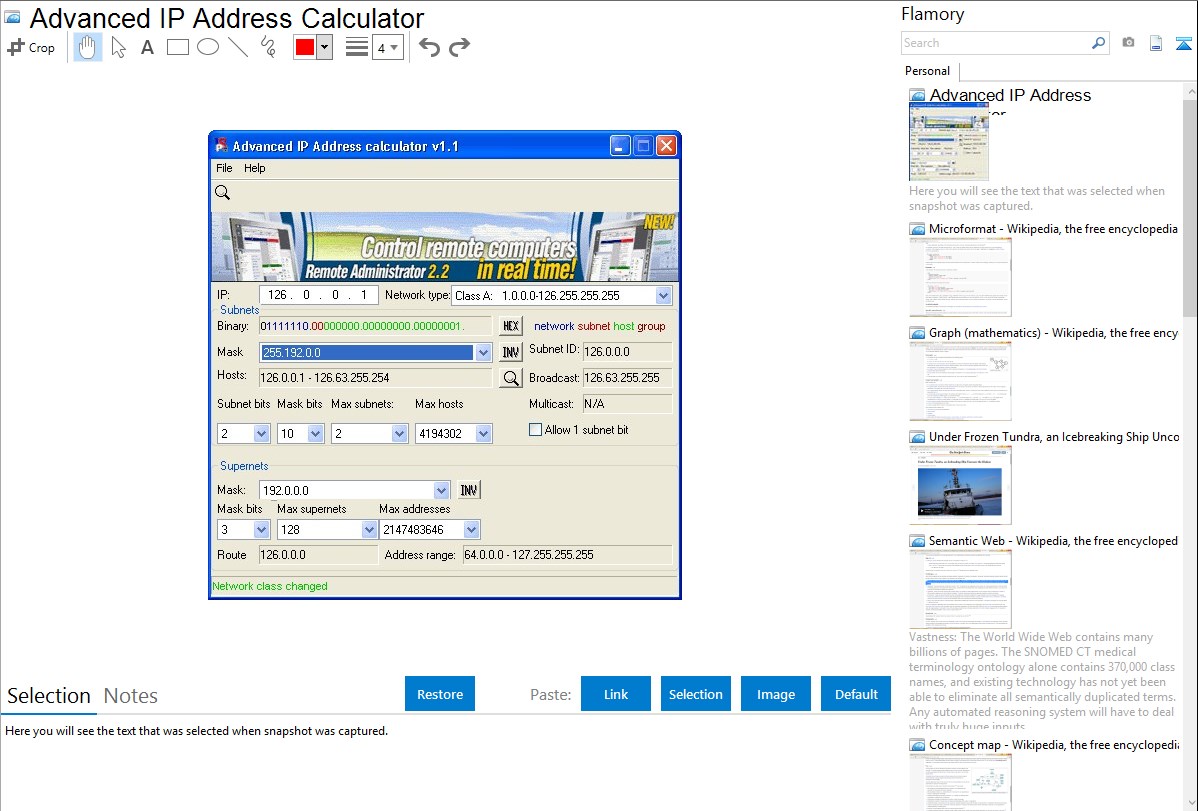Screen dimensions: 1198x811
Task: Expand the Network type dropdown
Action: pyautogui.click(x=663, y=296)
